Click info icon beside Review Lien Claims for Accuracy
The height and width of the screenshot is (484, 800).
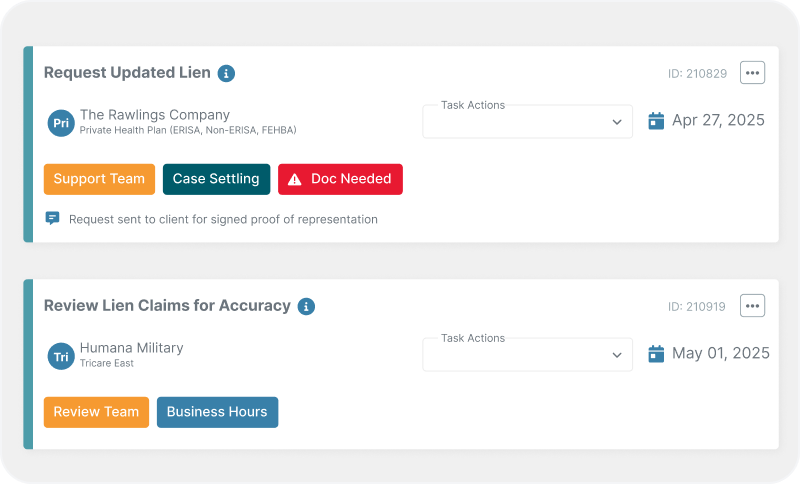[x=306, y=307]
